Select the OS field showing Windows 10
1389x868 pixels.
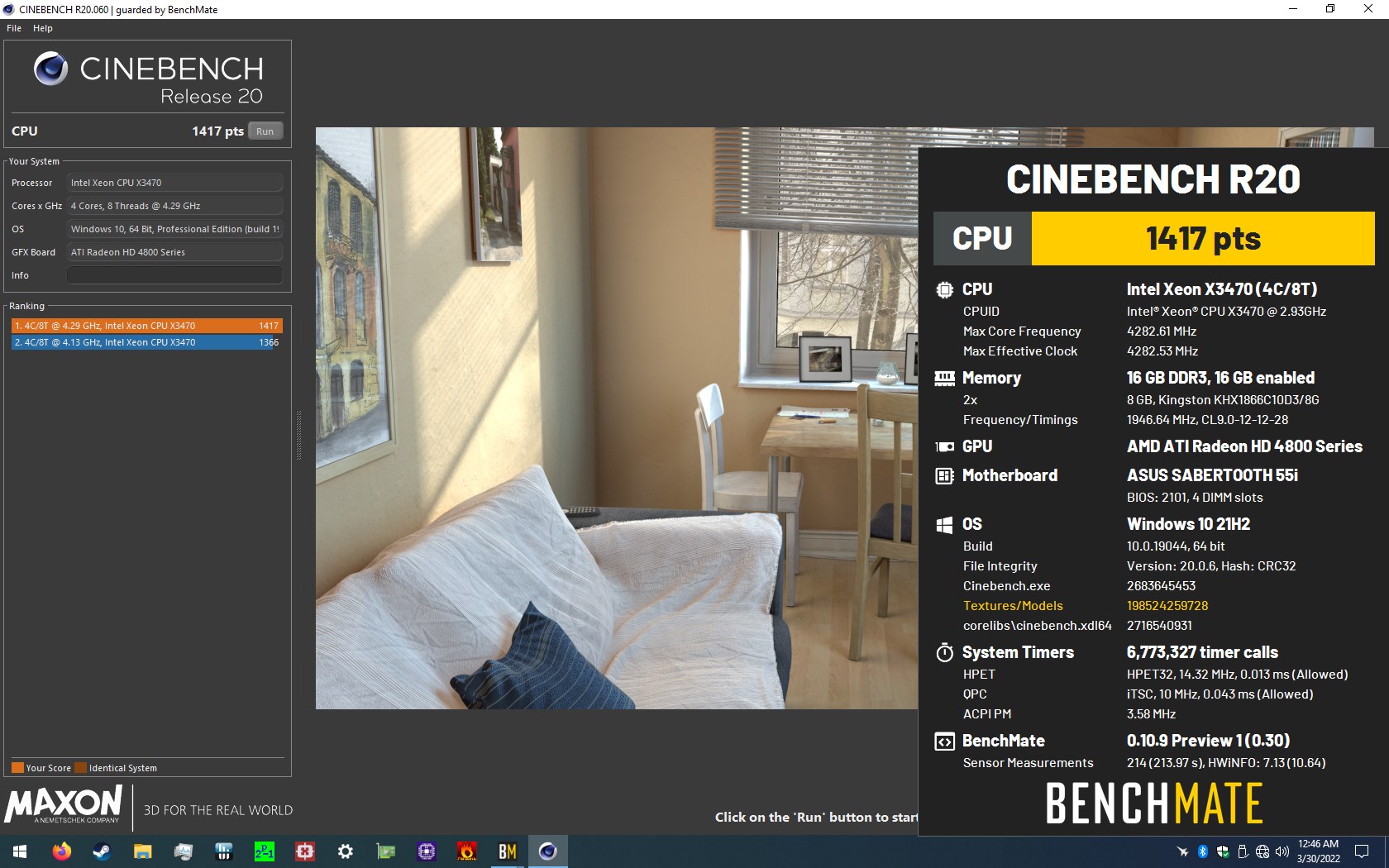[174, 229]
